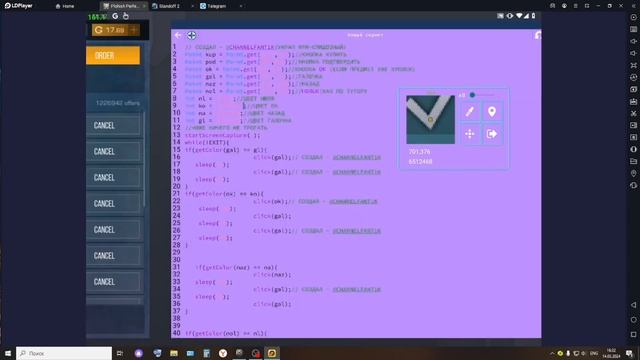
Task: Click line number 40 in the editor
Action: coord(176,333)
